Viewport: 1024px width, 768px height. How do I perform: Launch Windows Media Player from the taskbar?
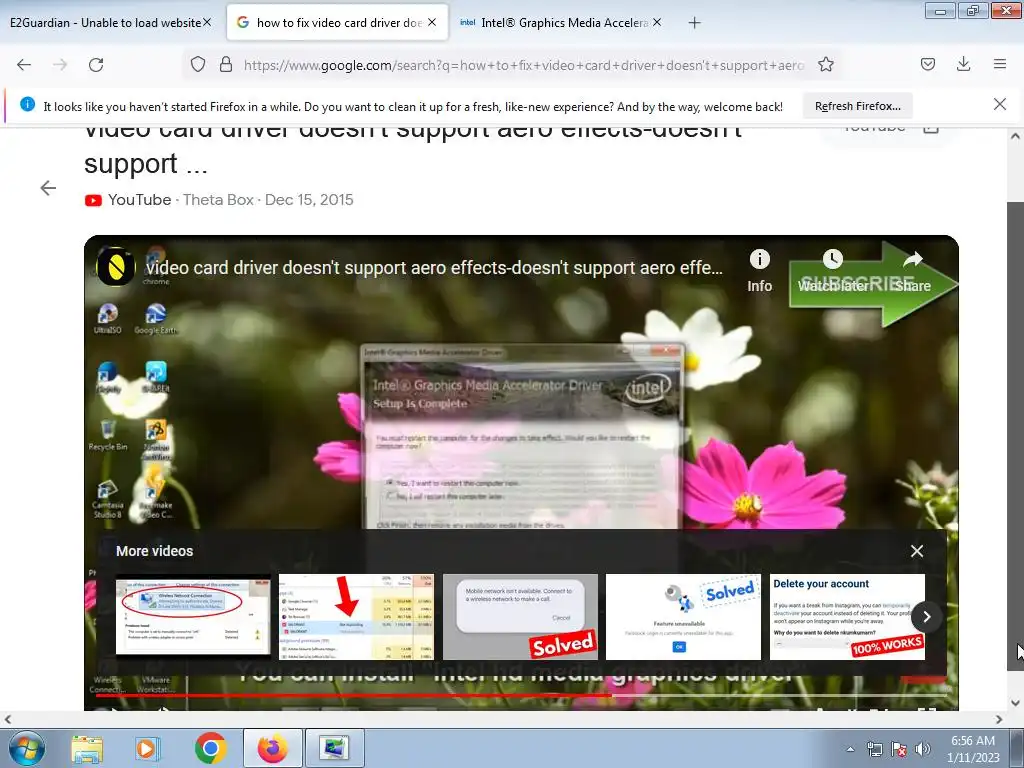click(146, 748)
